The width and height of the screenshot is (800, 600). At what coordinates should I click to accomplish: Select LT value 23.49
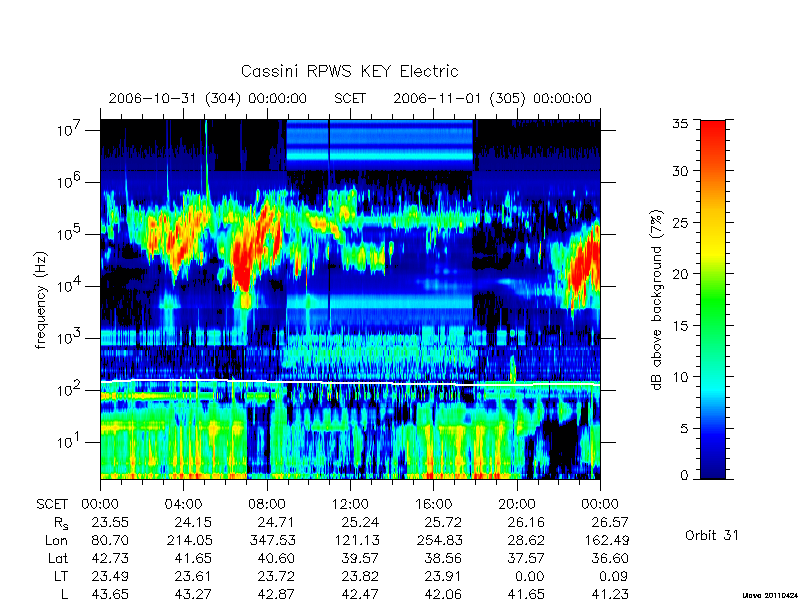tap(110, 576)
